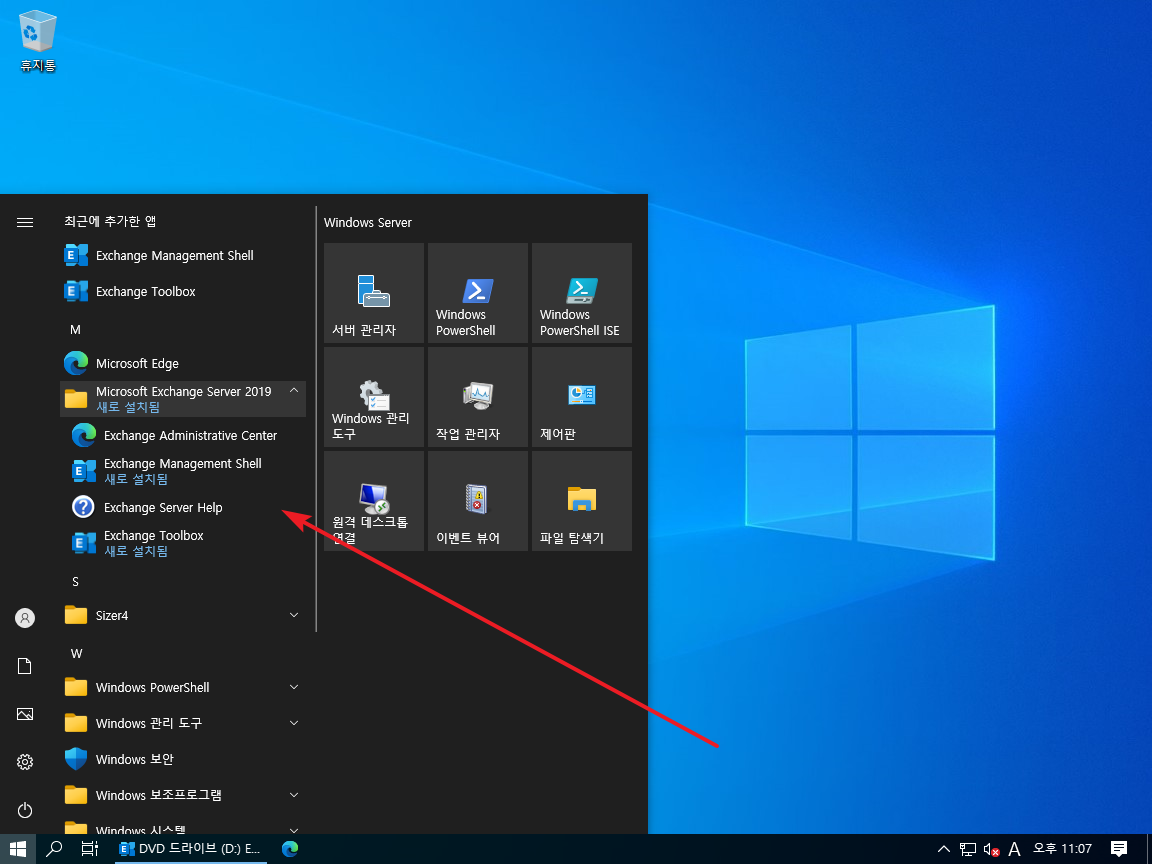Launch the 파일 탐색기 tile
This screenshot has width=1152, height=864.
pos(582,501)
